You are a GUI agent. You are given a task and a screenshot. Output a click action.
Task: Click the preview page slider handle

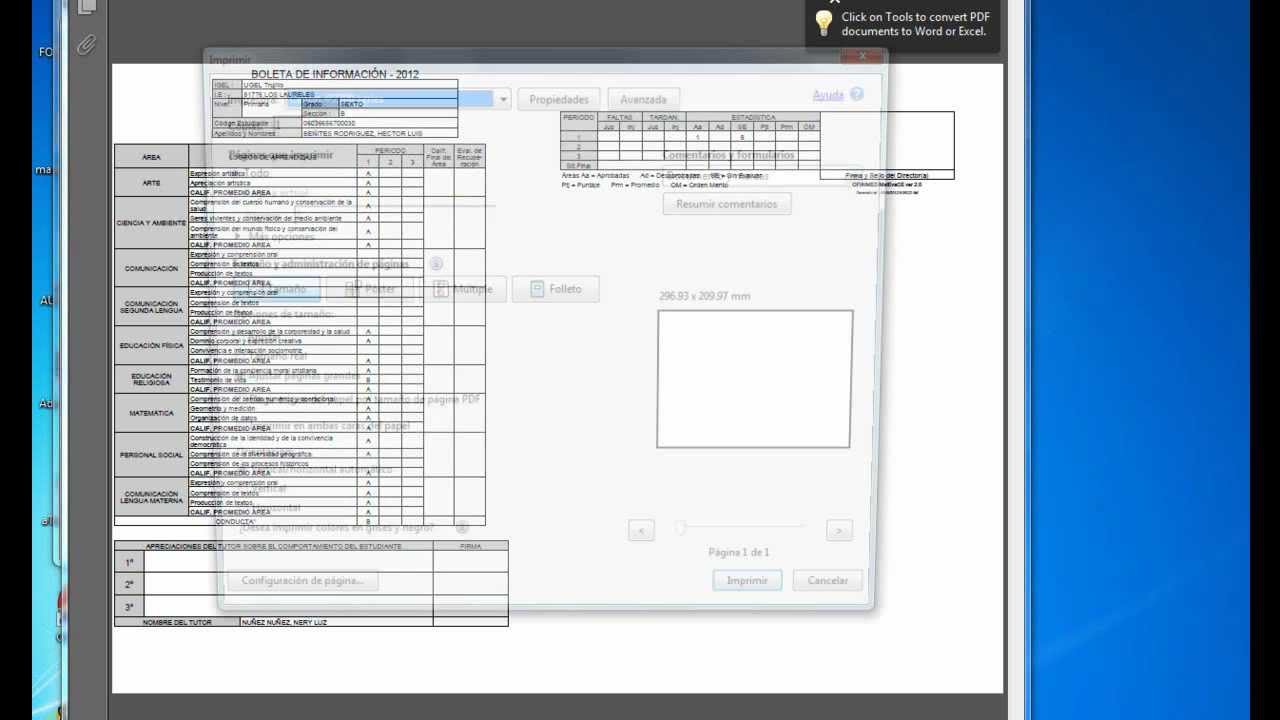(680, 527)
